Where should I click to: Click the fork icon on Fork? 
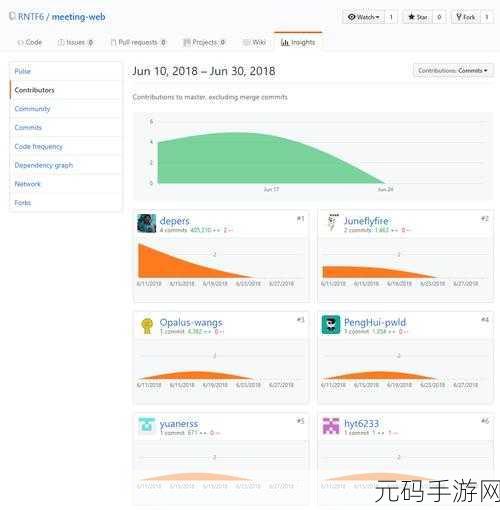(459, 17)
